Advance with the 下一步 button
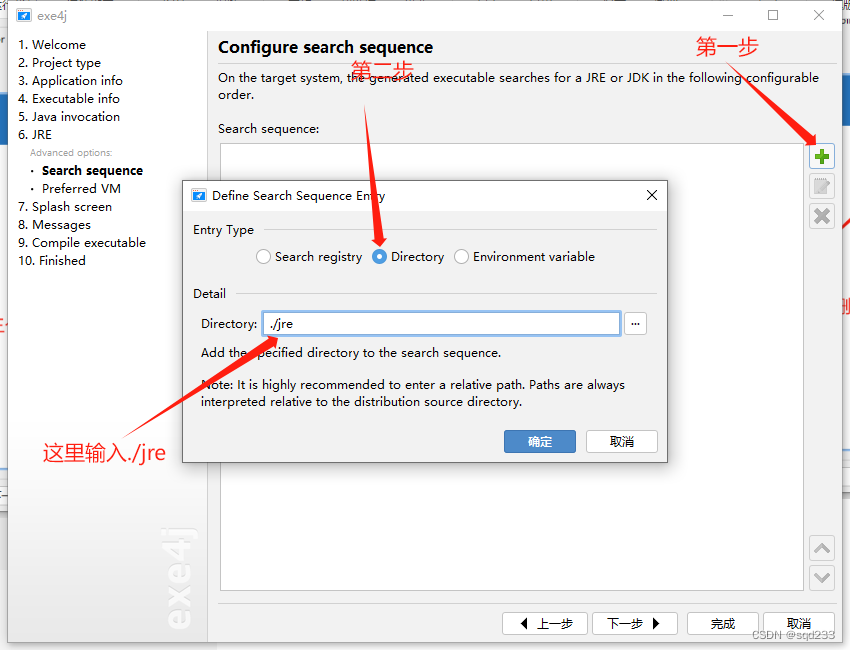This screenshot has height=650, width=850. (x=634, y=623)
